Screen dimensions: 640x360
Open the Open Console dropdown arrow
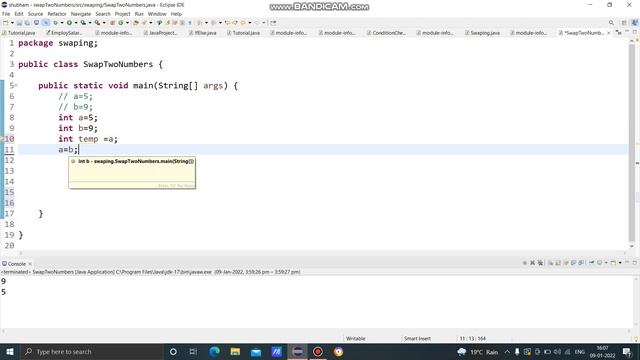[x=620, y=263]
